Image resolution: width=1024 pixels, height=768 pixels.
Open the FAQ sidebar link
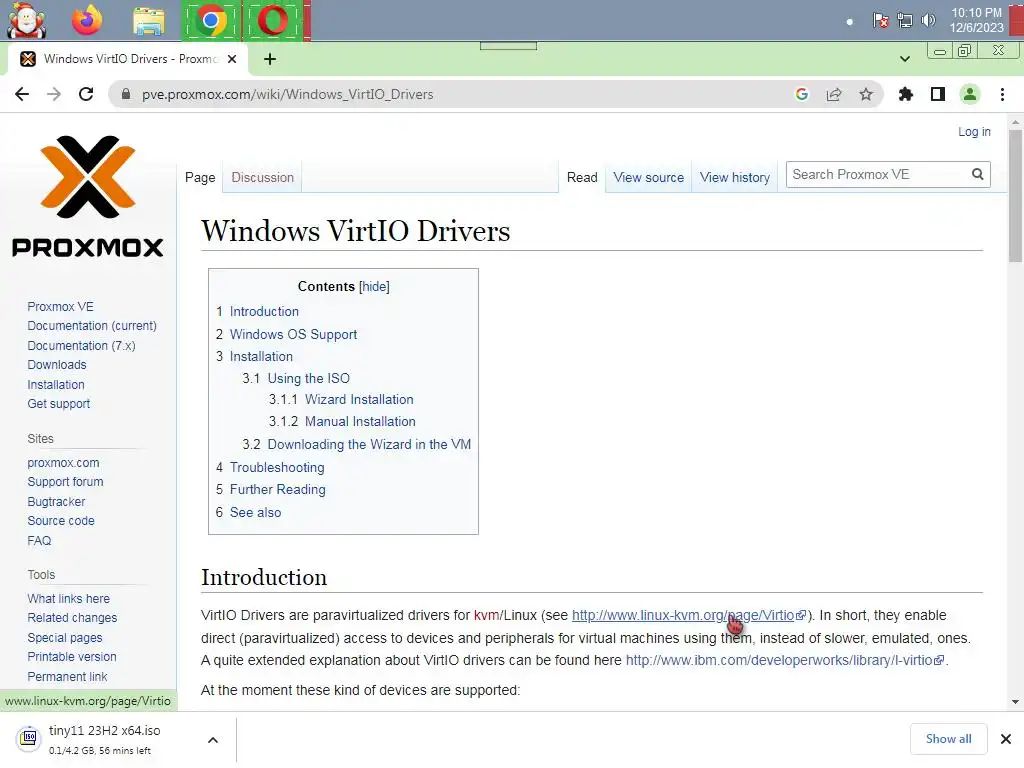pos(39,541)
